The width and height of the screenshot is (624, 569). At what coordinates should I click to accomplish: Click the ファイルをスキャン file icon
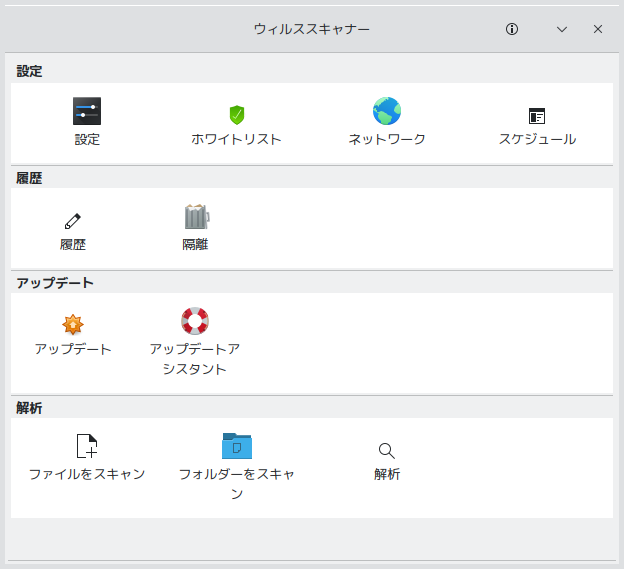click(87, 446)
